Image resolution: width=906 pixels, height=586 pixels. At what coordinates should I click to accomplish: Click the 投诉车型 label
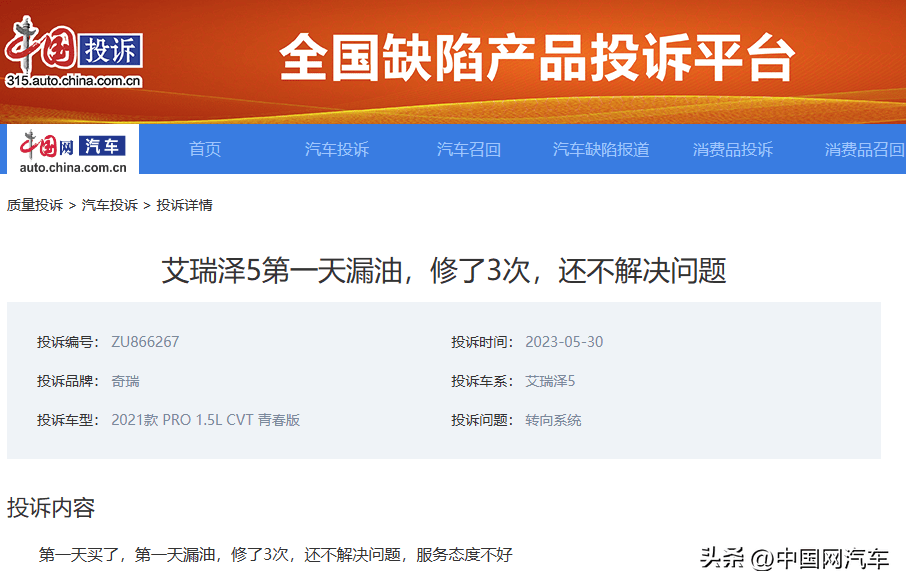click(x=68, y=420)
